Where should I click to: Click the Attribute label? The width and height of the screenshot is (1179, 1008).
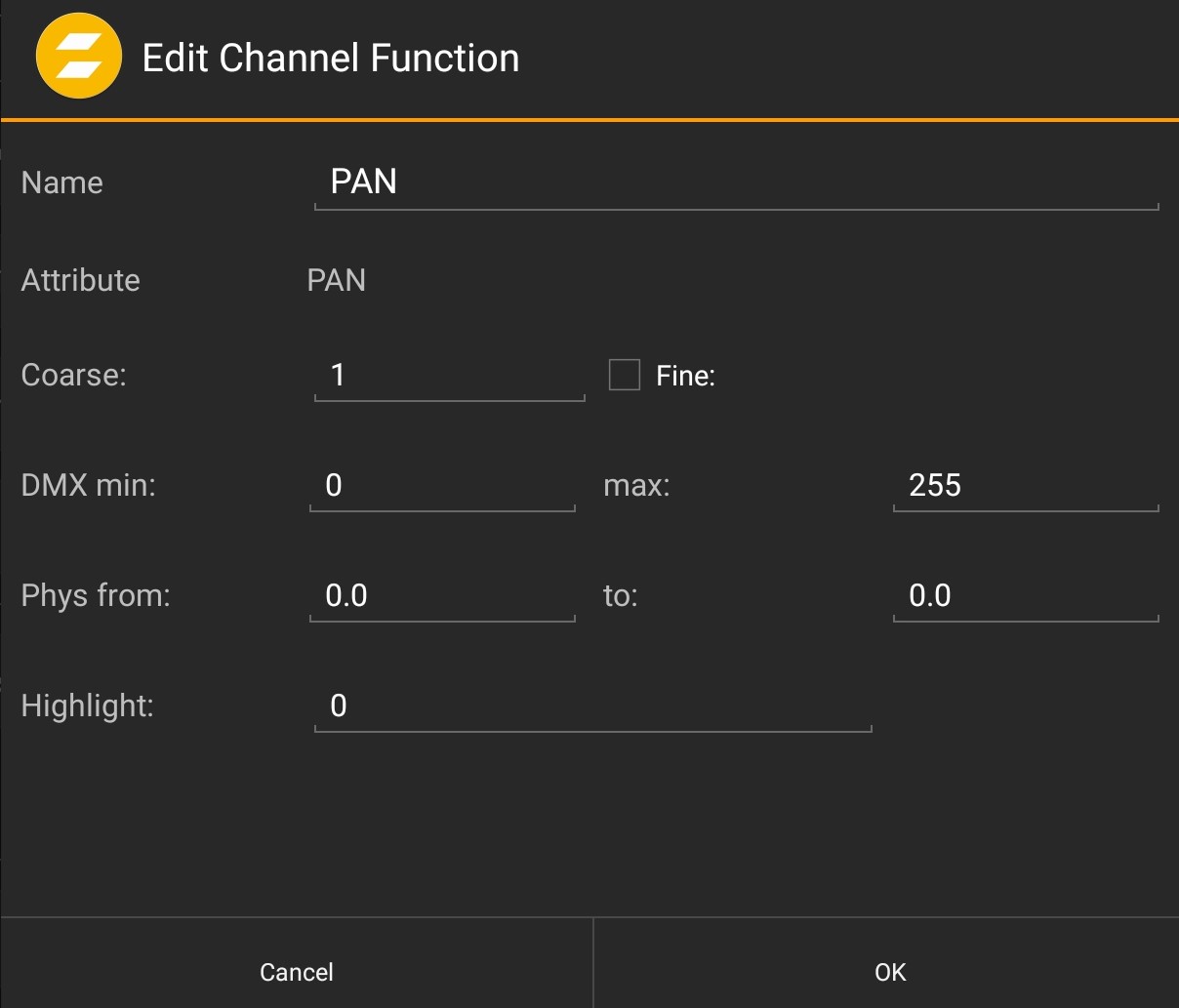tap(81, 281)
